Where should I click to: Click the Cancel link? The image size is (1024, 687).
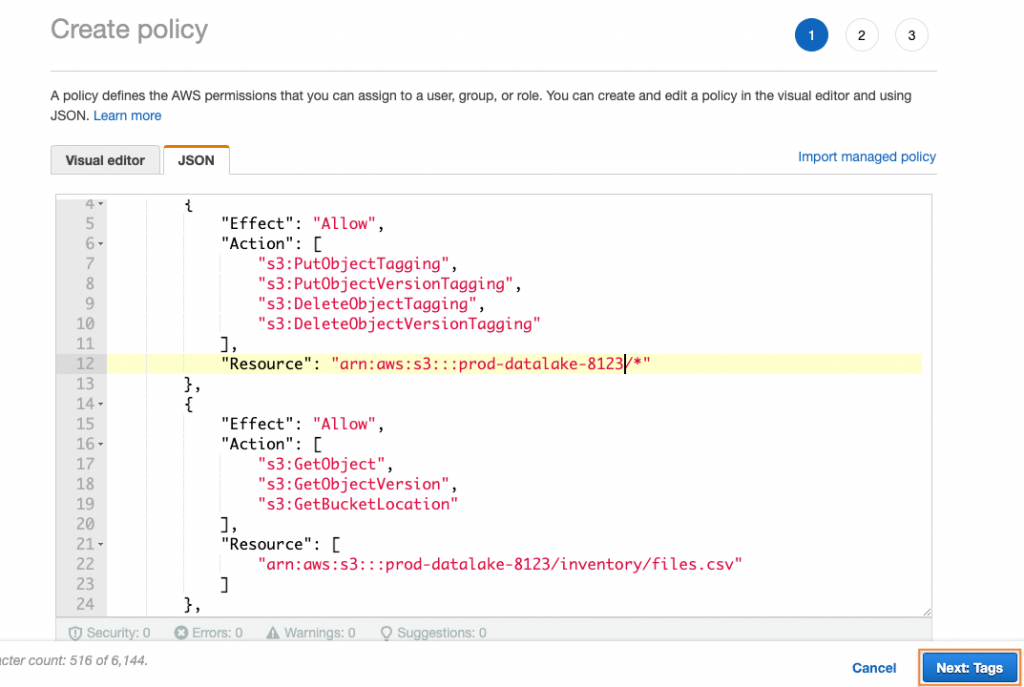point(873,668)
